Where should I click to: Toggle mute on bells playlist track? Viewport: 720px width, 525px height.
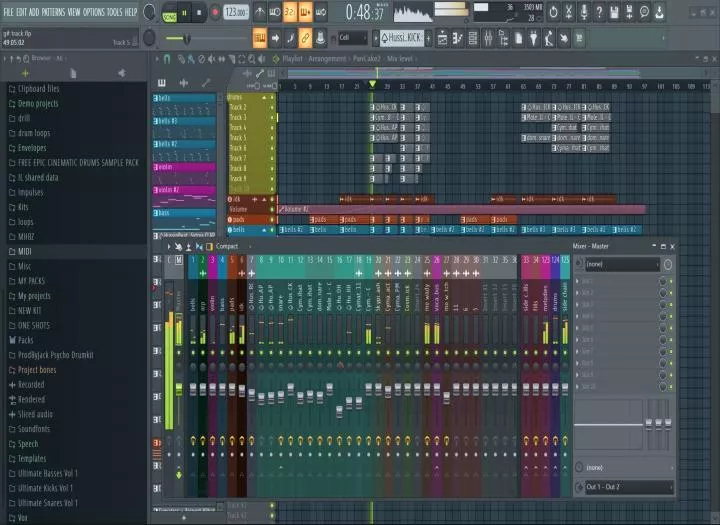[x=272, y=230]
